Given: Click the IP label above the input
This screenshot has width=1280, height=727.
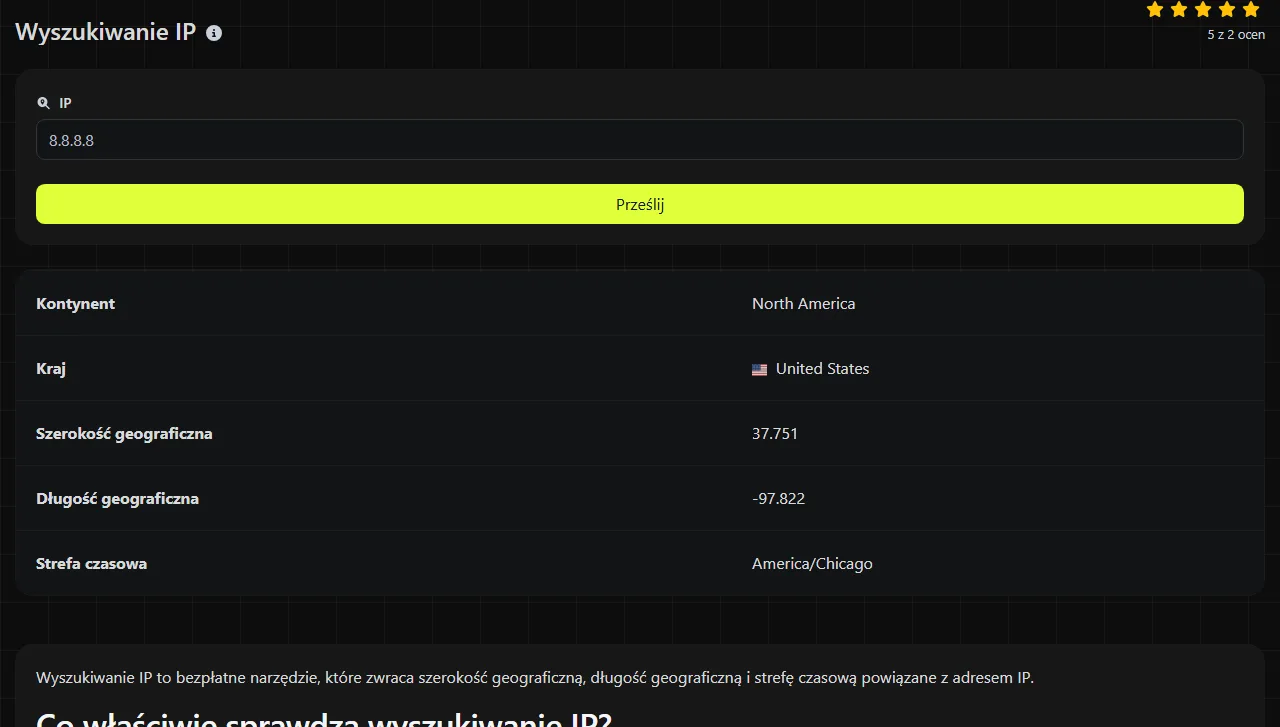Looking at the screenshot, I should click(x=65, y=103).
